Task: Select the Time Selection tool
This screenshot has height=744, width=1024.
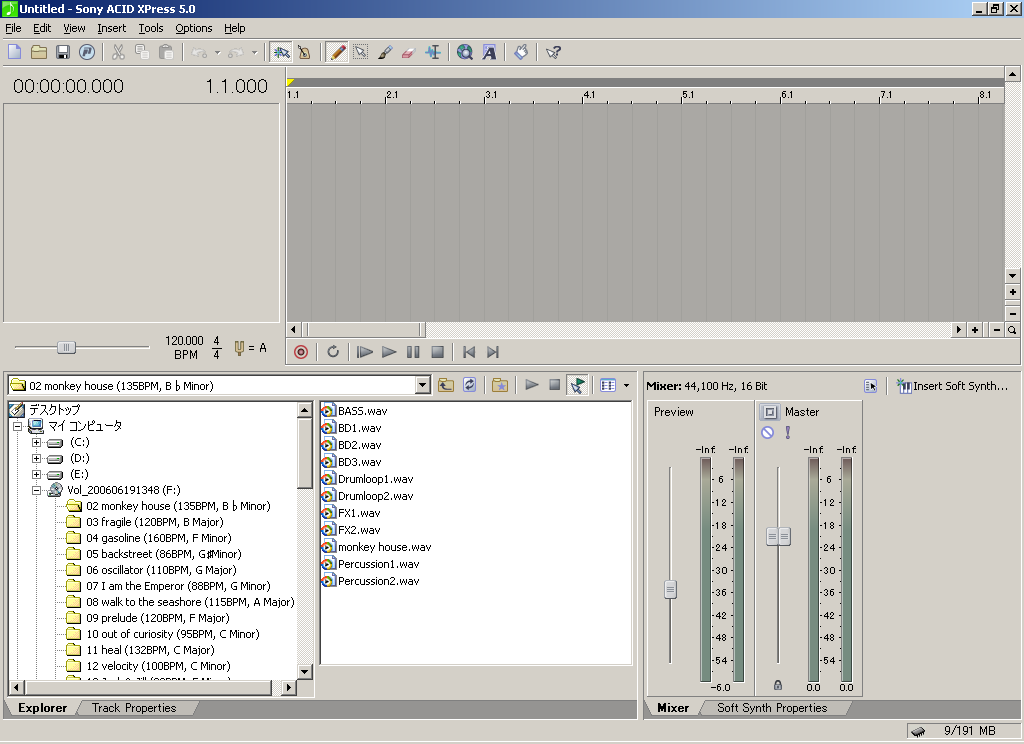Action: click(433, 52)
